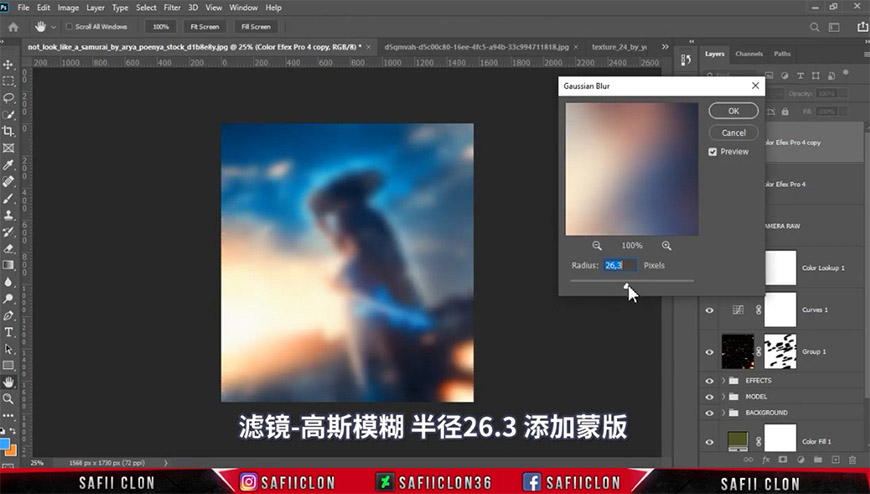
Task: Select the Dodge tool
Action: coord(8,299)
